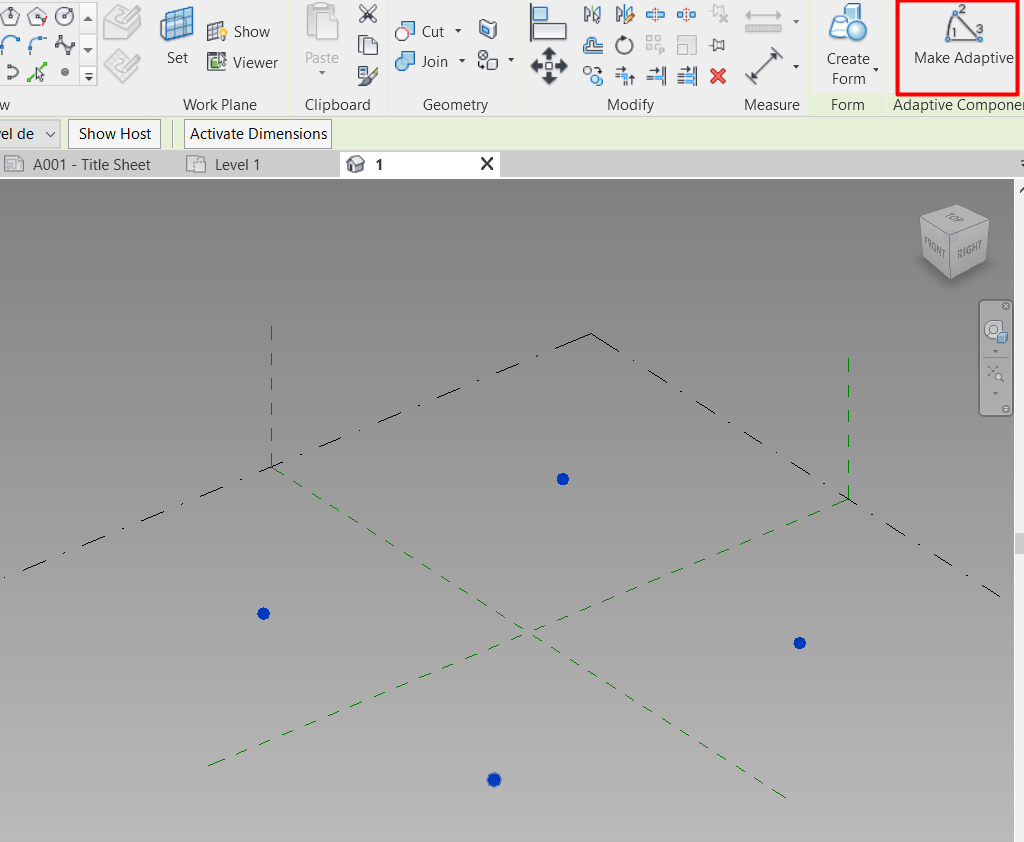Viewport: 1024px width, 842px height.
Task: Select the Measure Between Two References tool
Action: click(763, 22)
